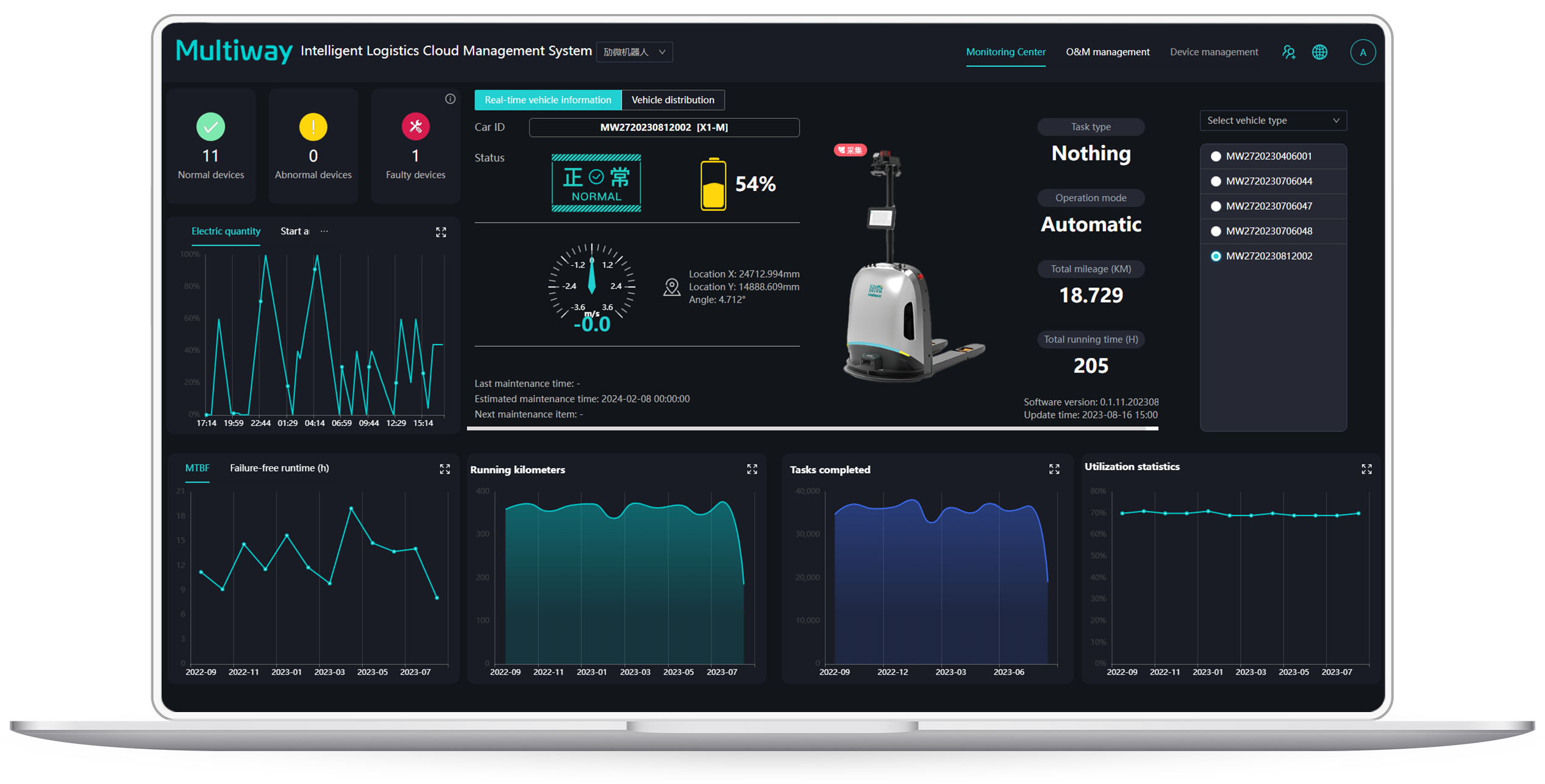This screenshot has width=1545, height=784.
Task: Click the Abnormal devices card
Action: click(313, 146)
